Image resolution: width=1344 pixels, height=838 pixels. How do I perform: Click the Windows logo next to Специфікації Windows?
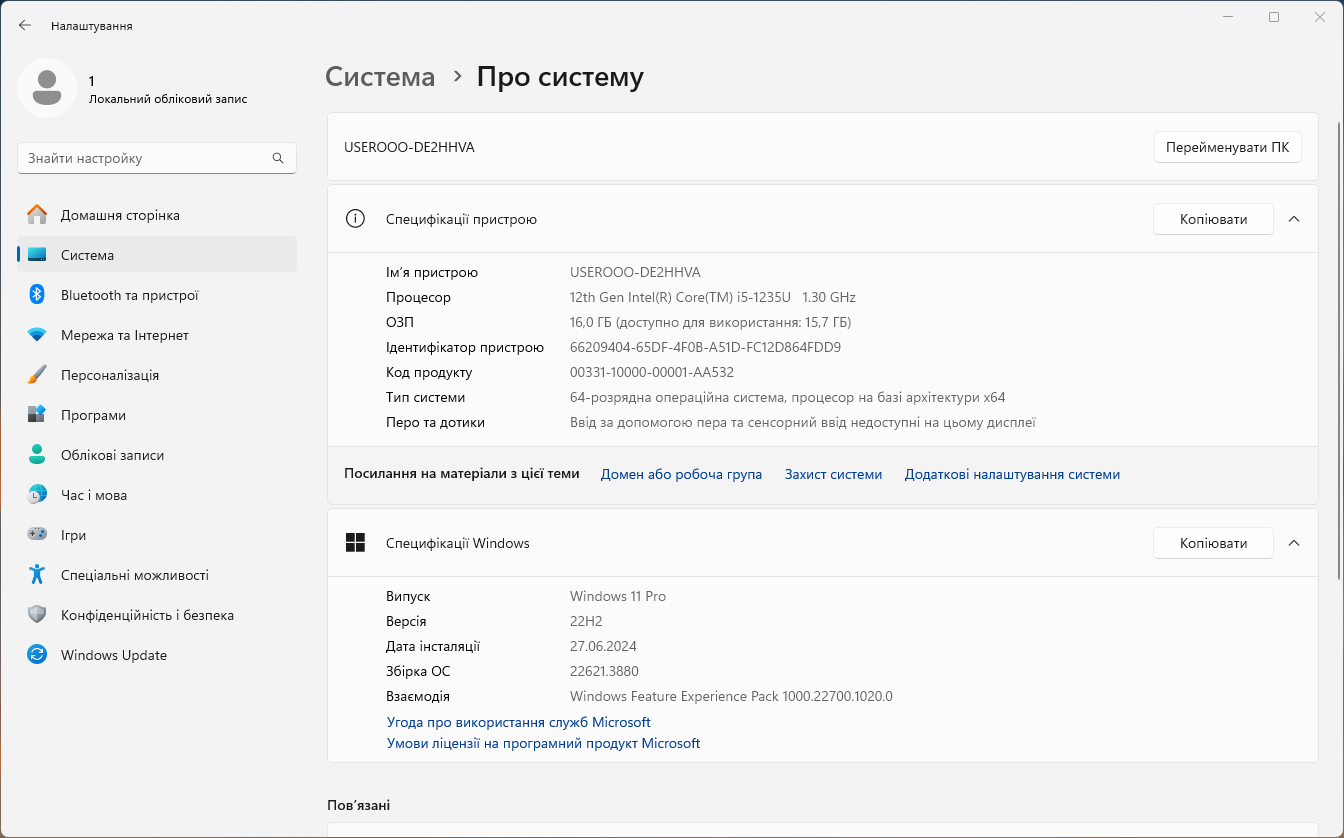(x=355, y=543)
